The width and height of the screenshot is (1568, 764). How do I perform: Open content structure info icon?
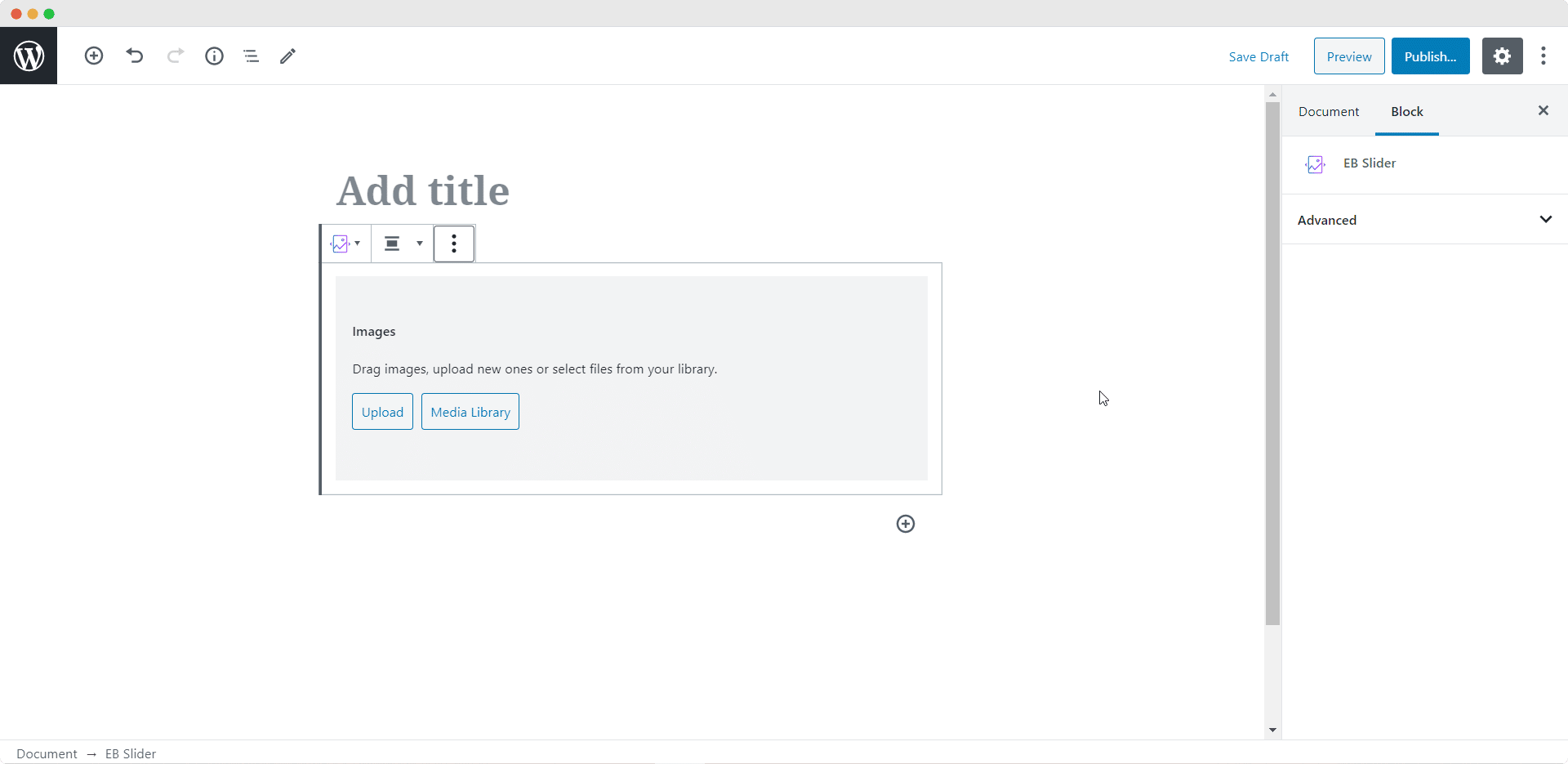pyautogui.click(x=214, y=56)
